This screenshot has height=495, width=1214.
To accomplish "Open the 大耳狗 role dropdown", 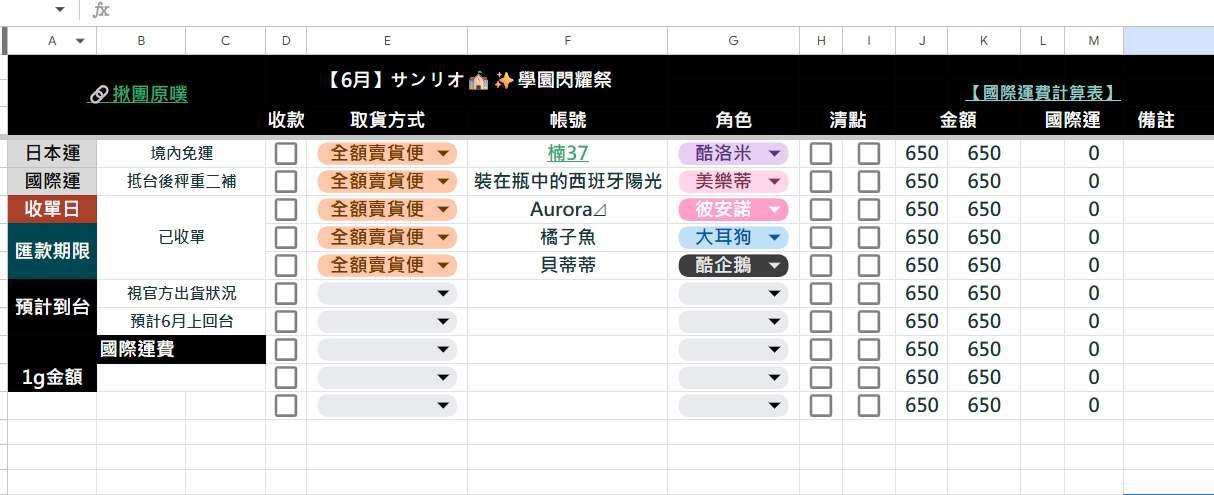I will pyautogui.click(x=733, y=237).
